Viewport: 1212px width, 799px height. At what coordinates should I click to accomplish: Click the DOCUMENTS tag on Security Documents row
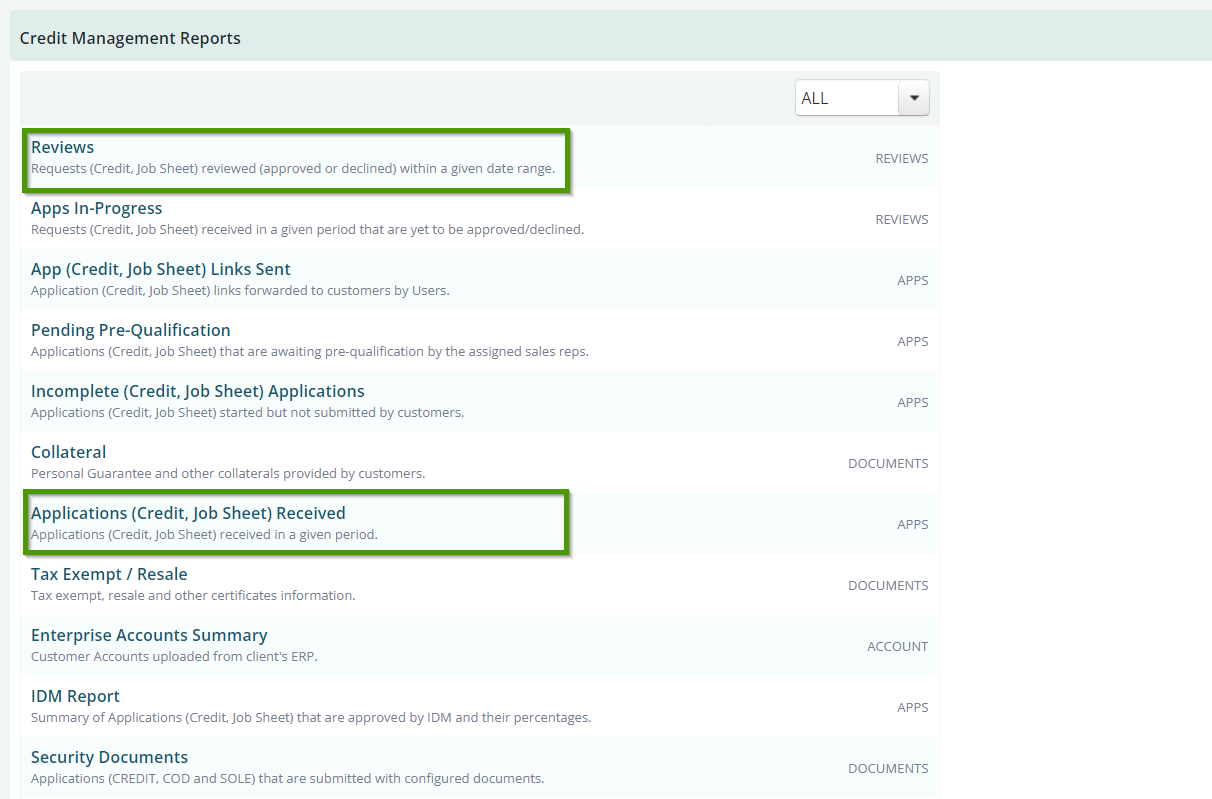tap(888, 768)
